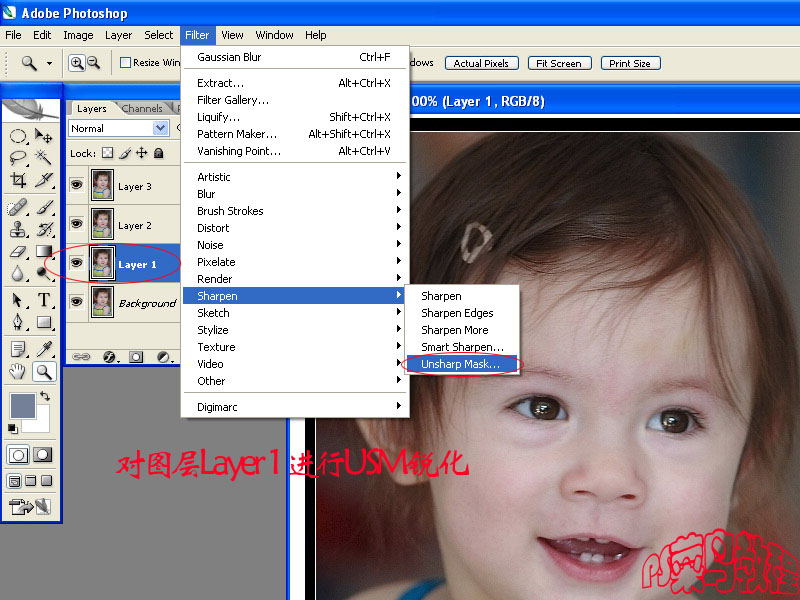The height and width of the screenshot is (600, 800).
Task: Select the Blur tool
Action: pyautogui.click(x=18, y=273)
